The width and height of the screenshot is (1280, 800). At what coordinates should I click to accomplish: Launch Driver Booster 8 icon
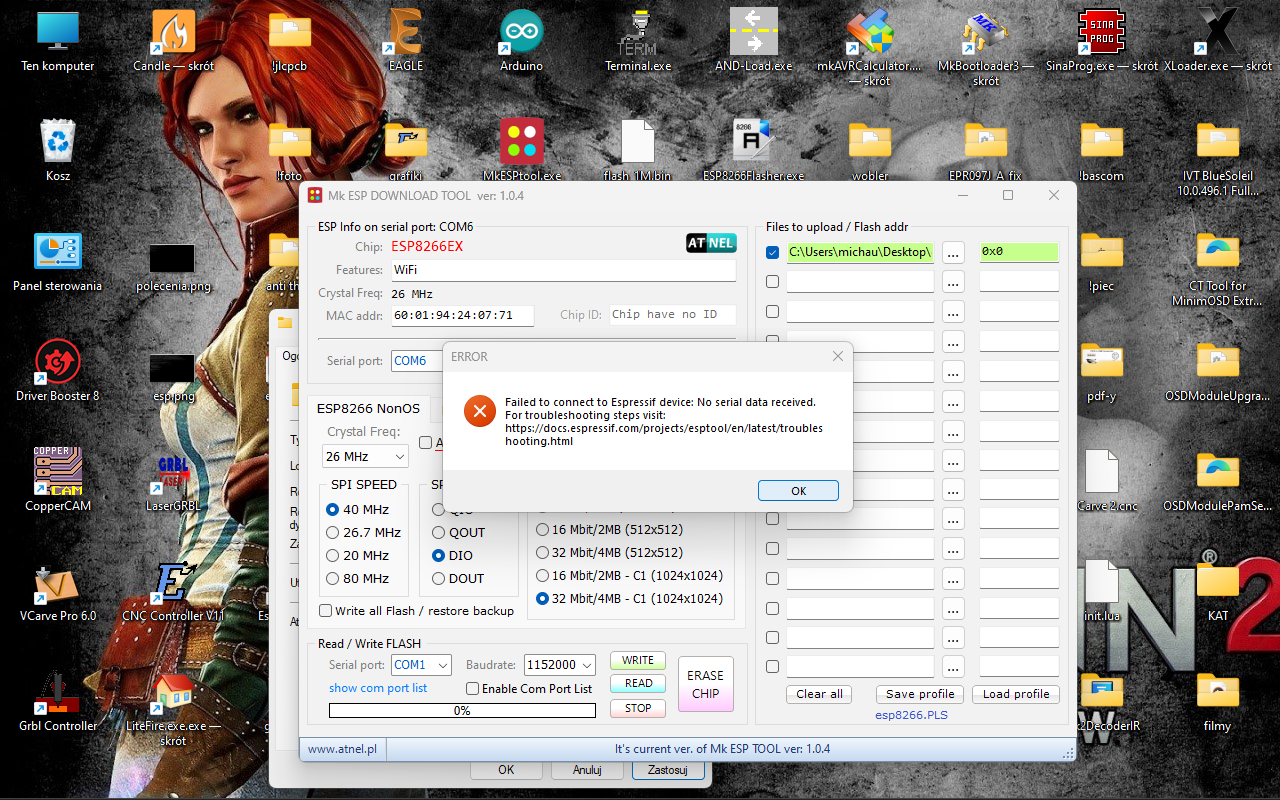click(x=58, y=362)
